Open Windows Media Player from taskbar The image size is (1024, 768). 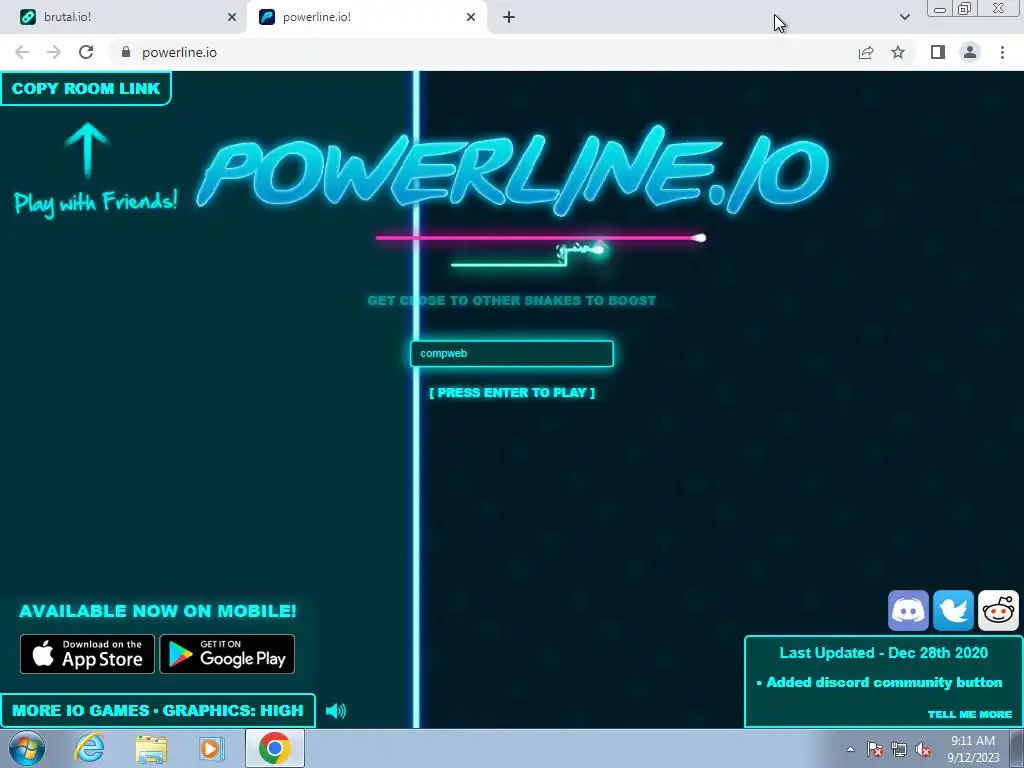click(x=212, y=748)
